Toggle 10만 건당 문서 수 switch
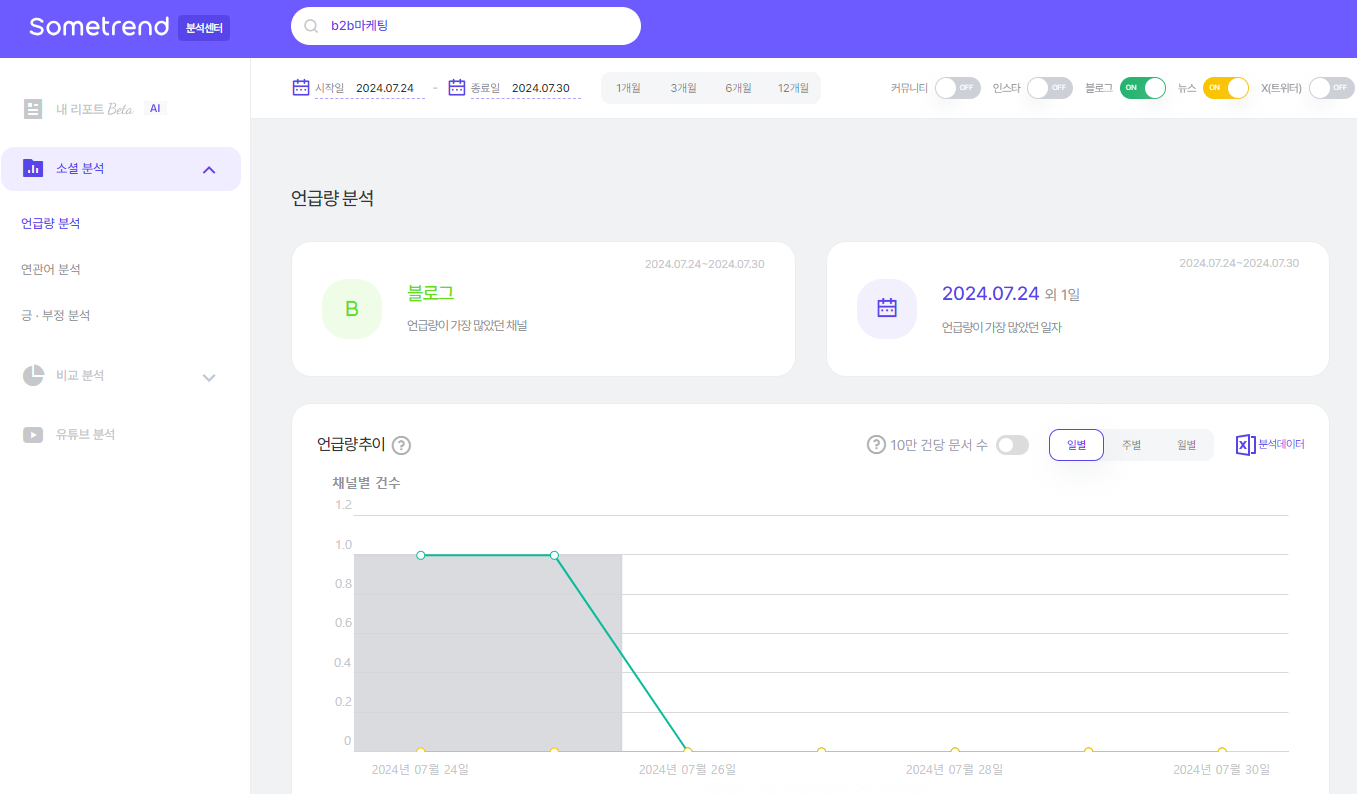1357x794 pixels. [1012, 445]
